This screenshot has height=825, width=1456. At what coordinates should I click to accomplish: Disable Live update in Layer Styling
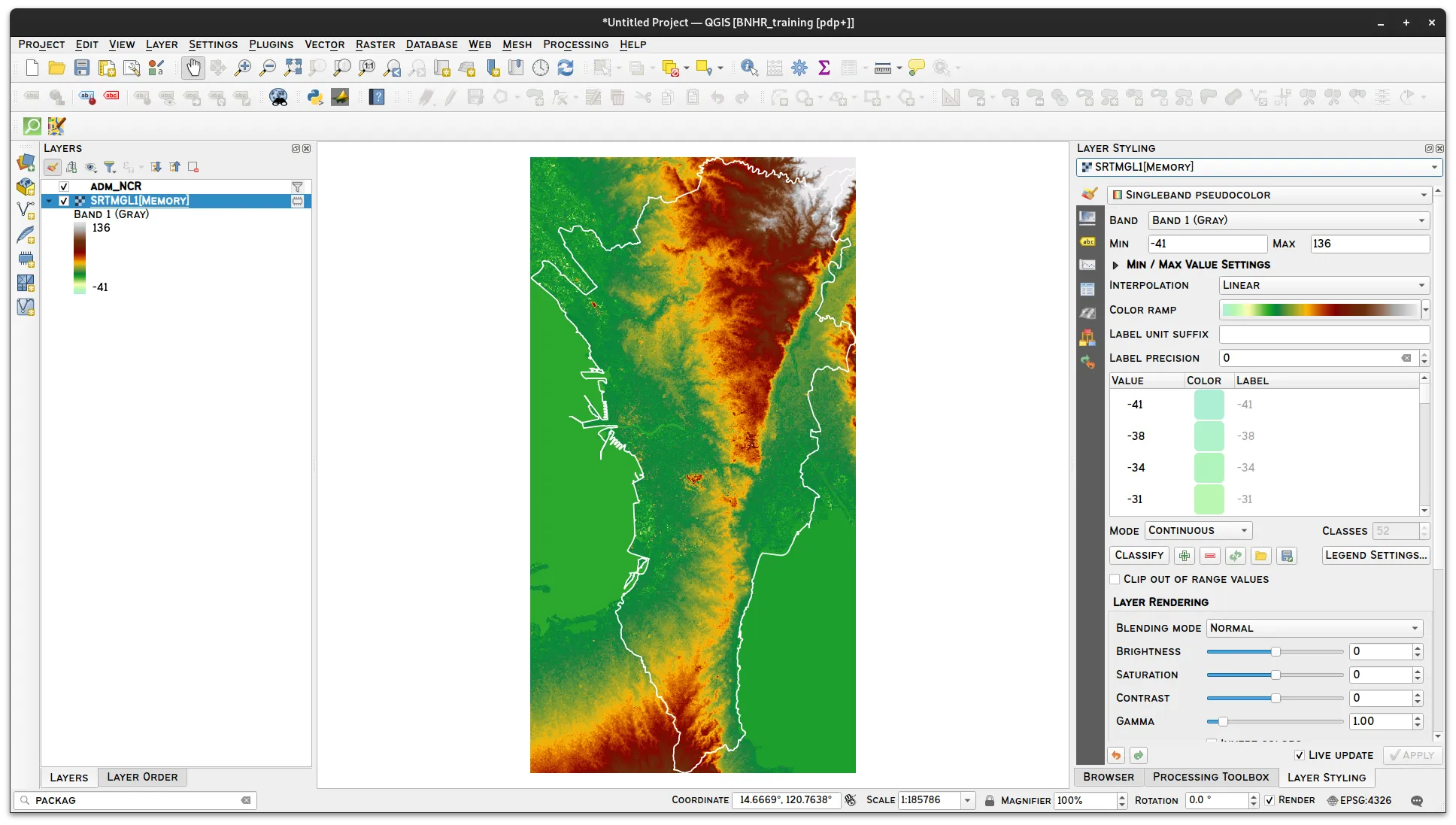(1299, 755)
